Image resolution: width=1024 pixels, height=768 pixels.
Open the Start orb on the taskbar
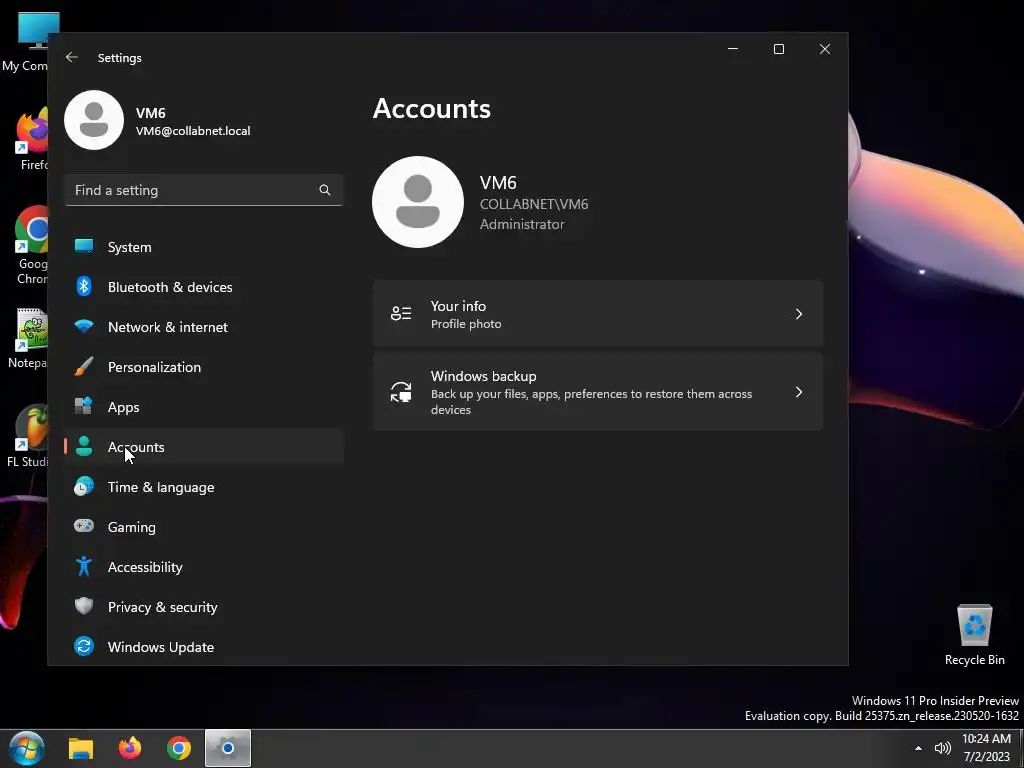click(x=27, y=748)
